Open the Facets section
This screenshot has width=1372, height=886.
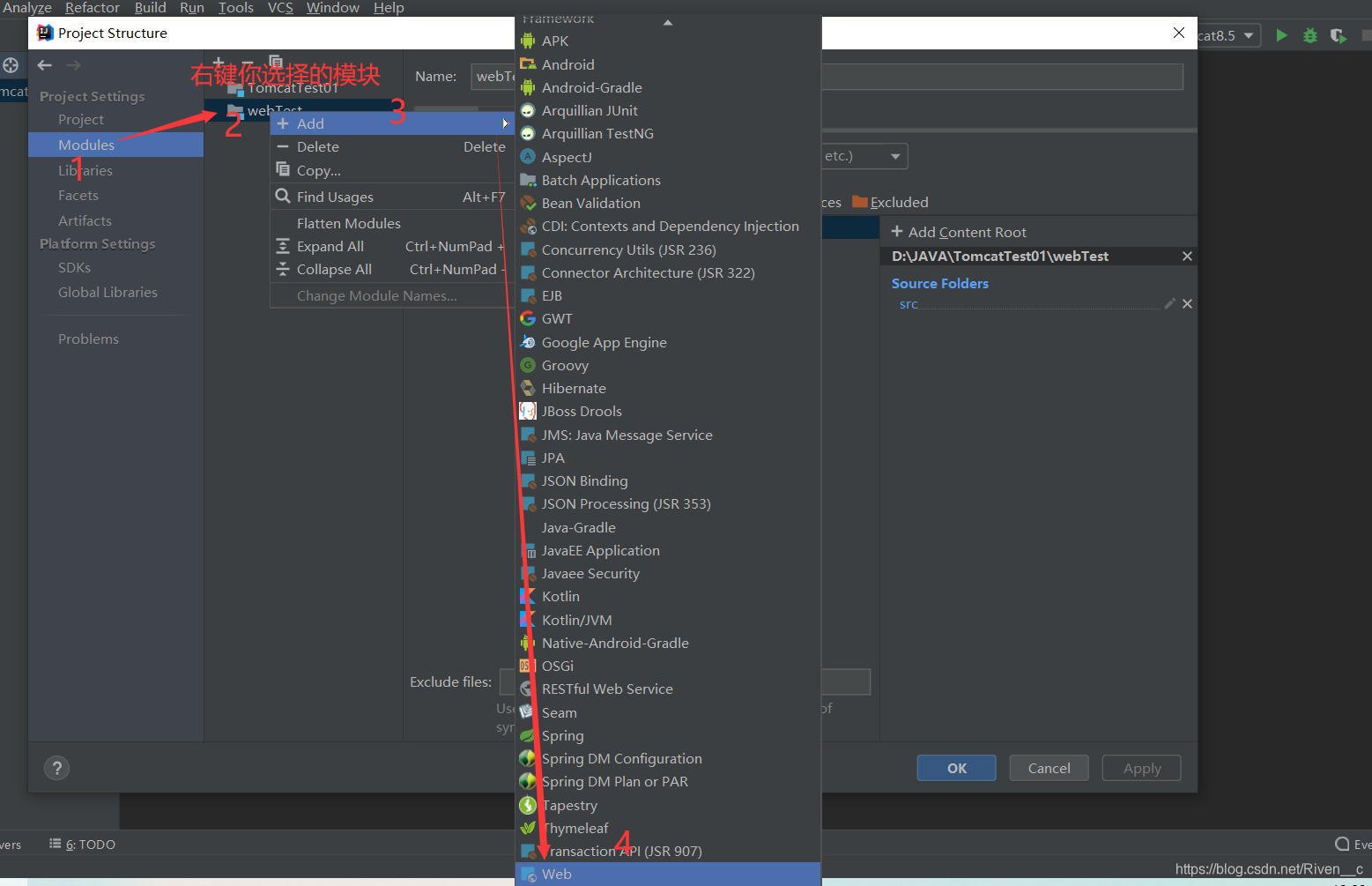[x=78, y=195]
